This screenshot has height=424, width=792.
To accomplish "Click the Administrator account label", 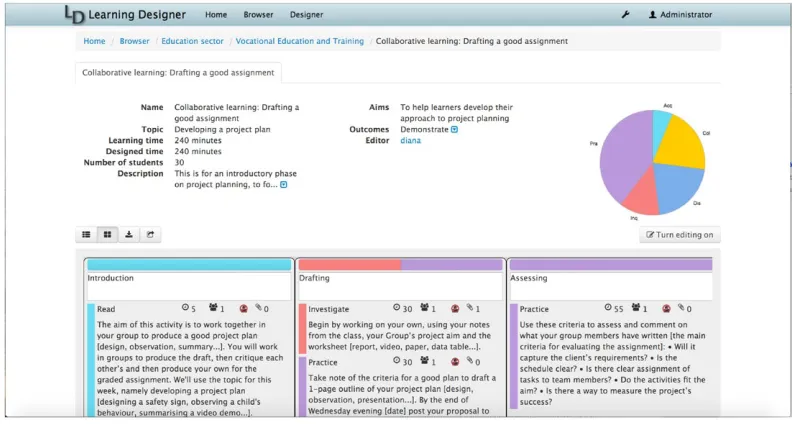I will (686, 15).
